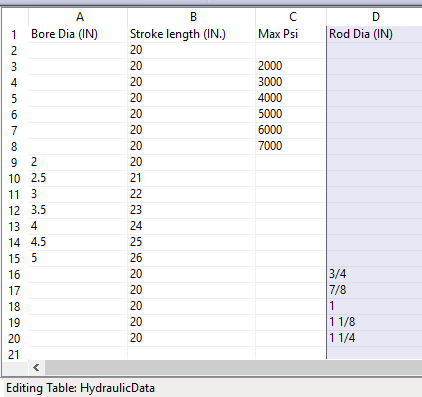This screenshot has height=397, width=422.
Task: Select the Max Psi cell with 6000
Action: pyautogui.click(x=291, y=130)
